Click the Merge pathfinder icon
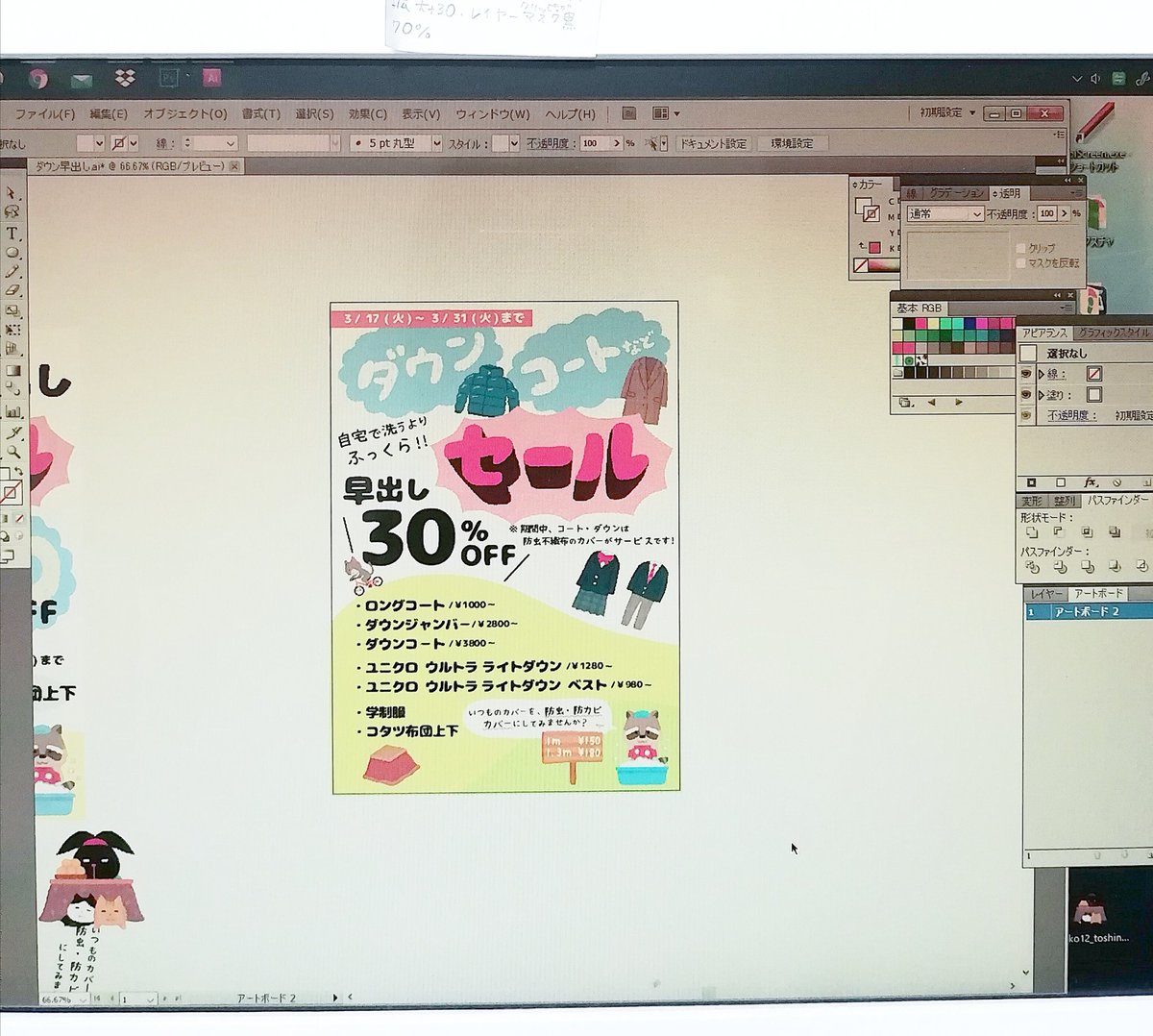 pos(1088,567)
